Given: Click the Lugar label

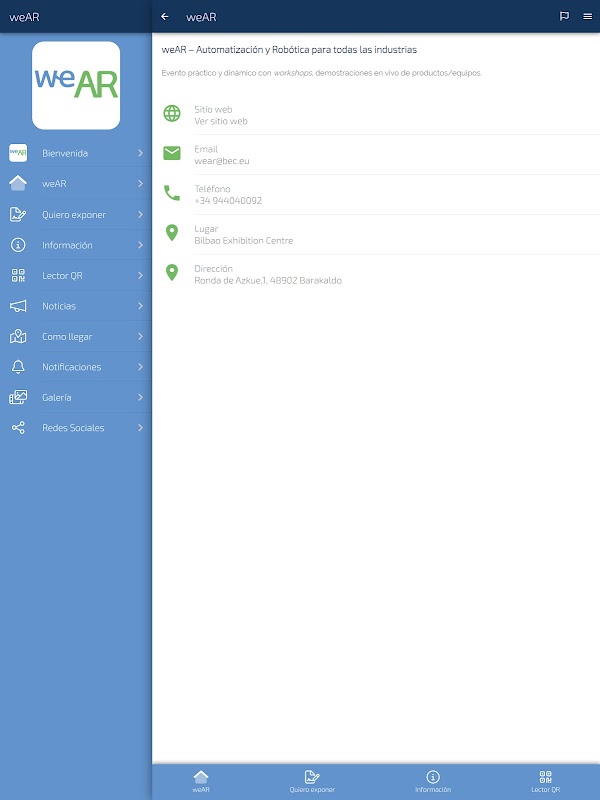Looking at the screenshot, I should pos(206,229).
